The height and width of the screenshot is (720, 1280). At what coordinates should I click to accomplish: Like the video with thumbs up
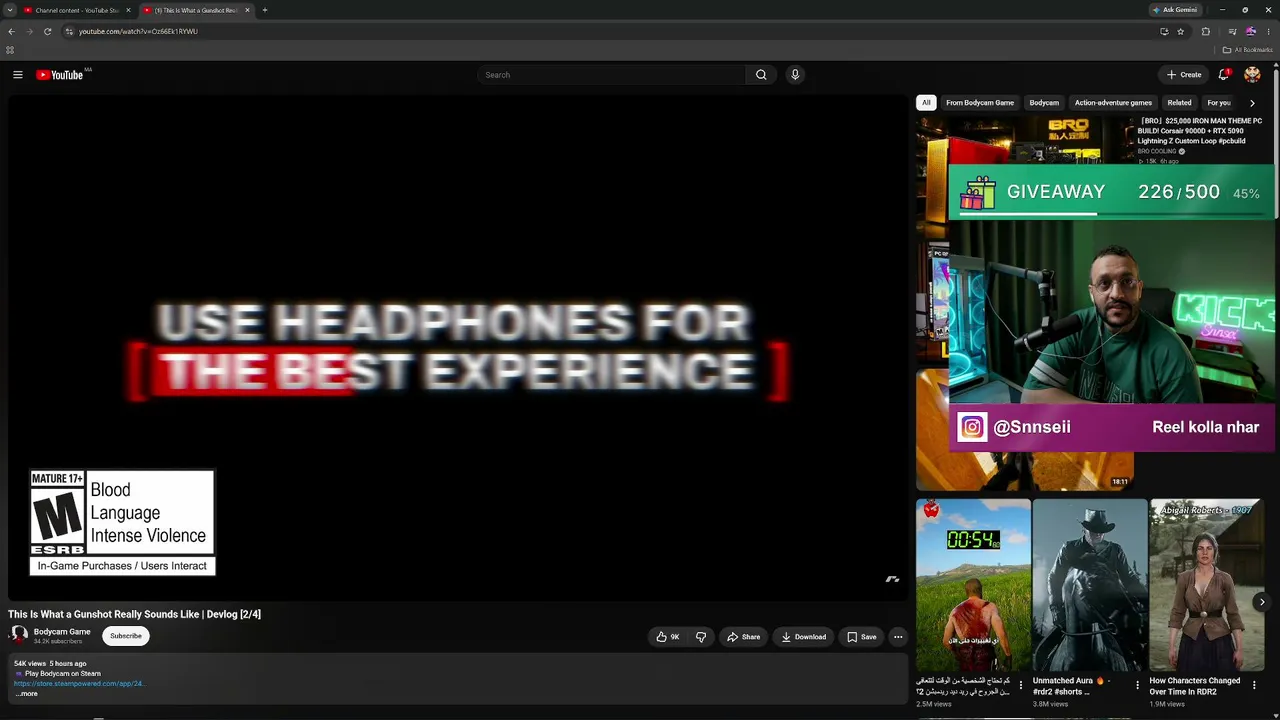pyautogui.click(x=668, y=637)
